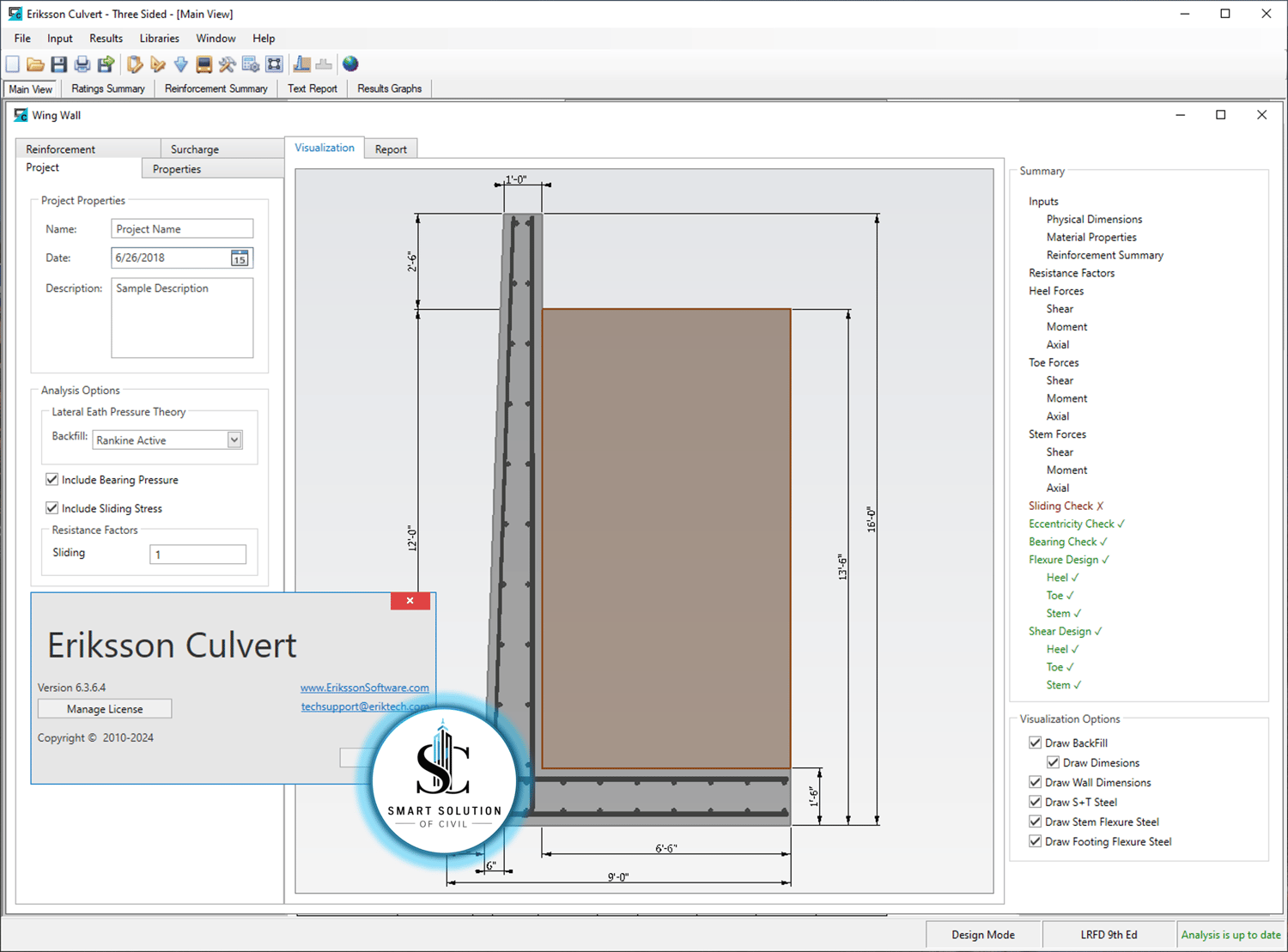The image size is (1288, 952).
Task: Save the project using the floppy disk icon
Action: point(58,64)
